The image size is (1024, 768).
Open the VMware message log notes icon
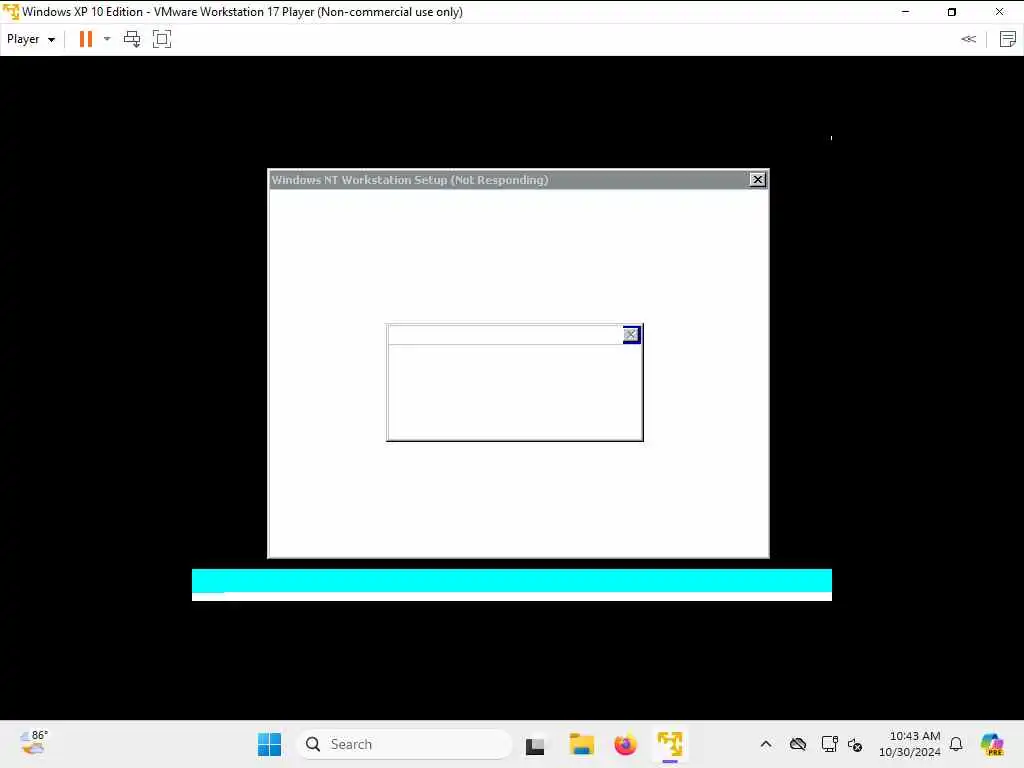tap(1008, 39)
